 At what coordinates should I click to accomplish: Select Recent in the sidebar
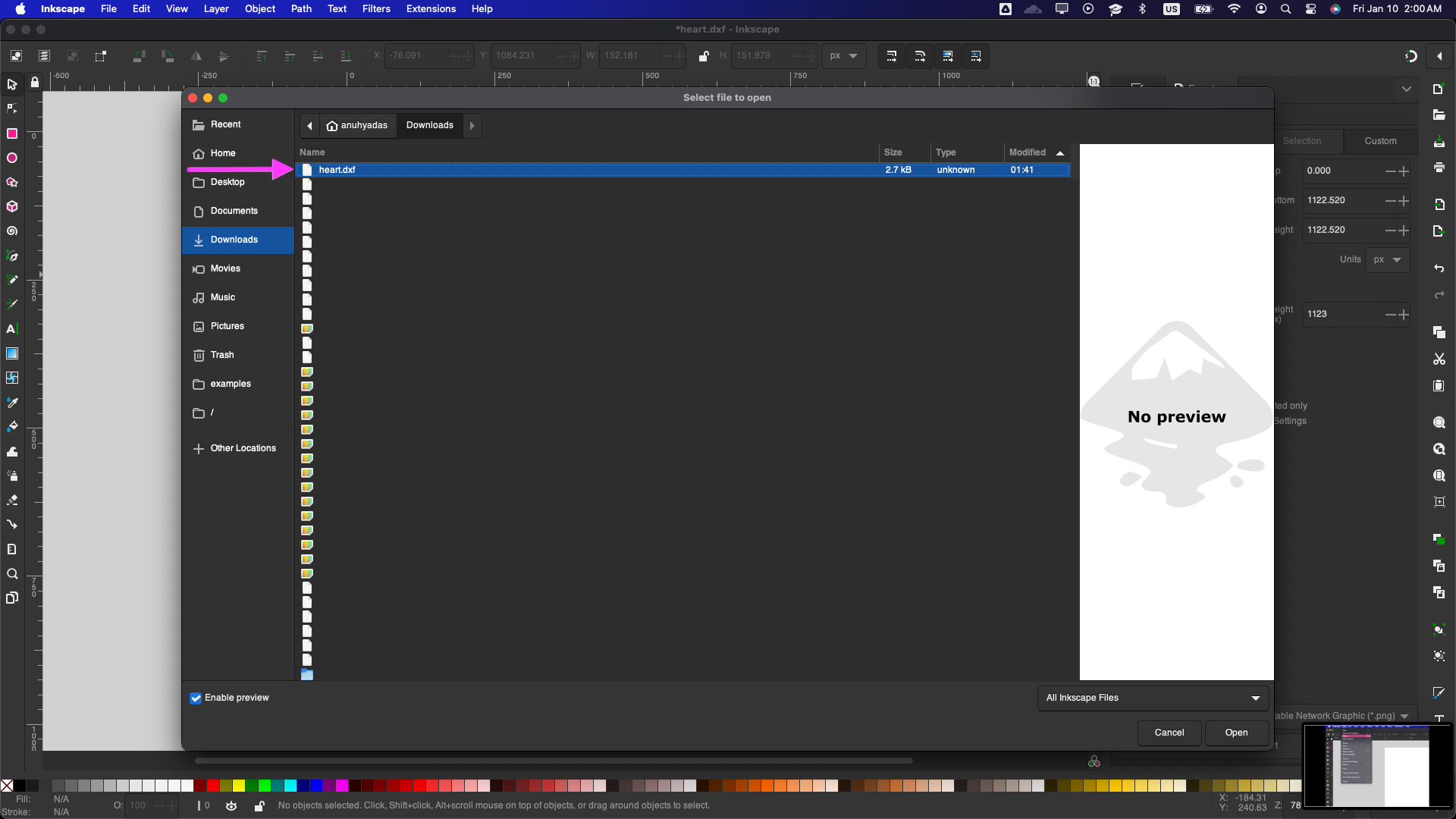[x=238, y=124]
